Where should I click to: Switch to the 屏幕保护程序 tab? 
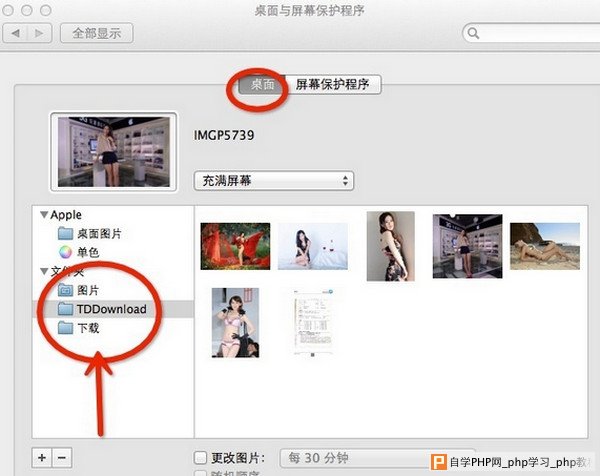pos(333,84)
